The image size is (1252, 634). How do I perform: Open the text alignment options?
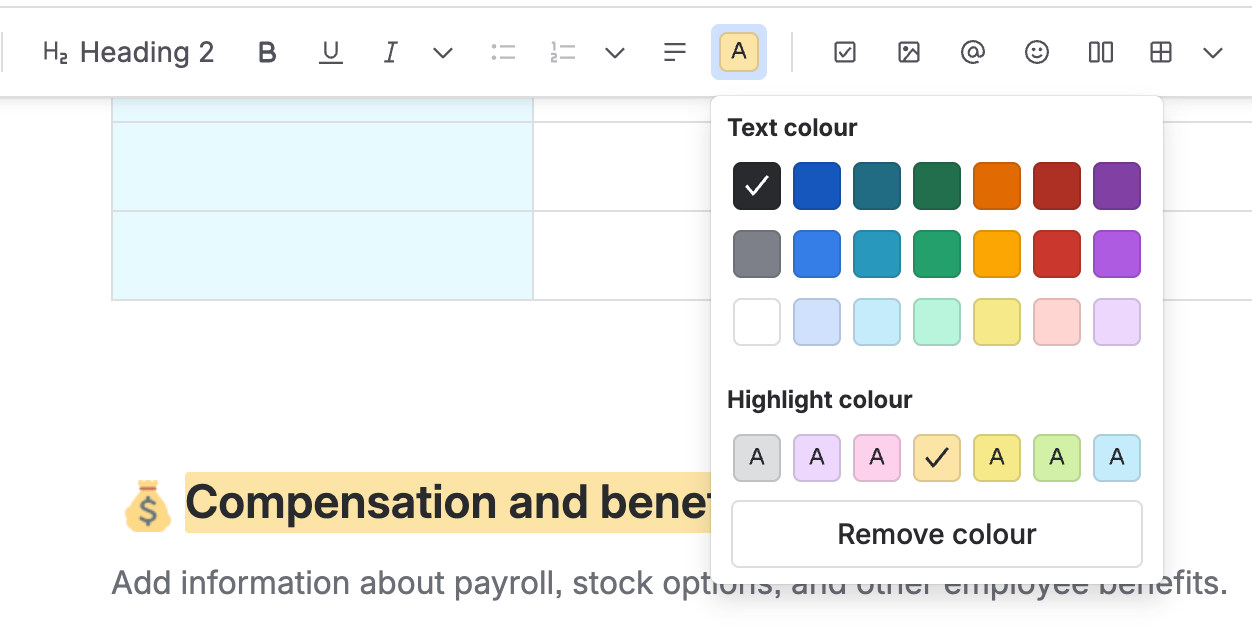click(674, 52)
